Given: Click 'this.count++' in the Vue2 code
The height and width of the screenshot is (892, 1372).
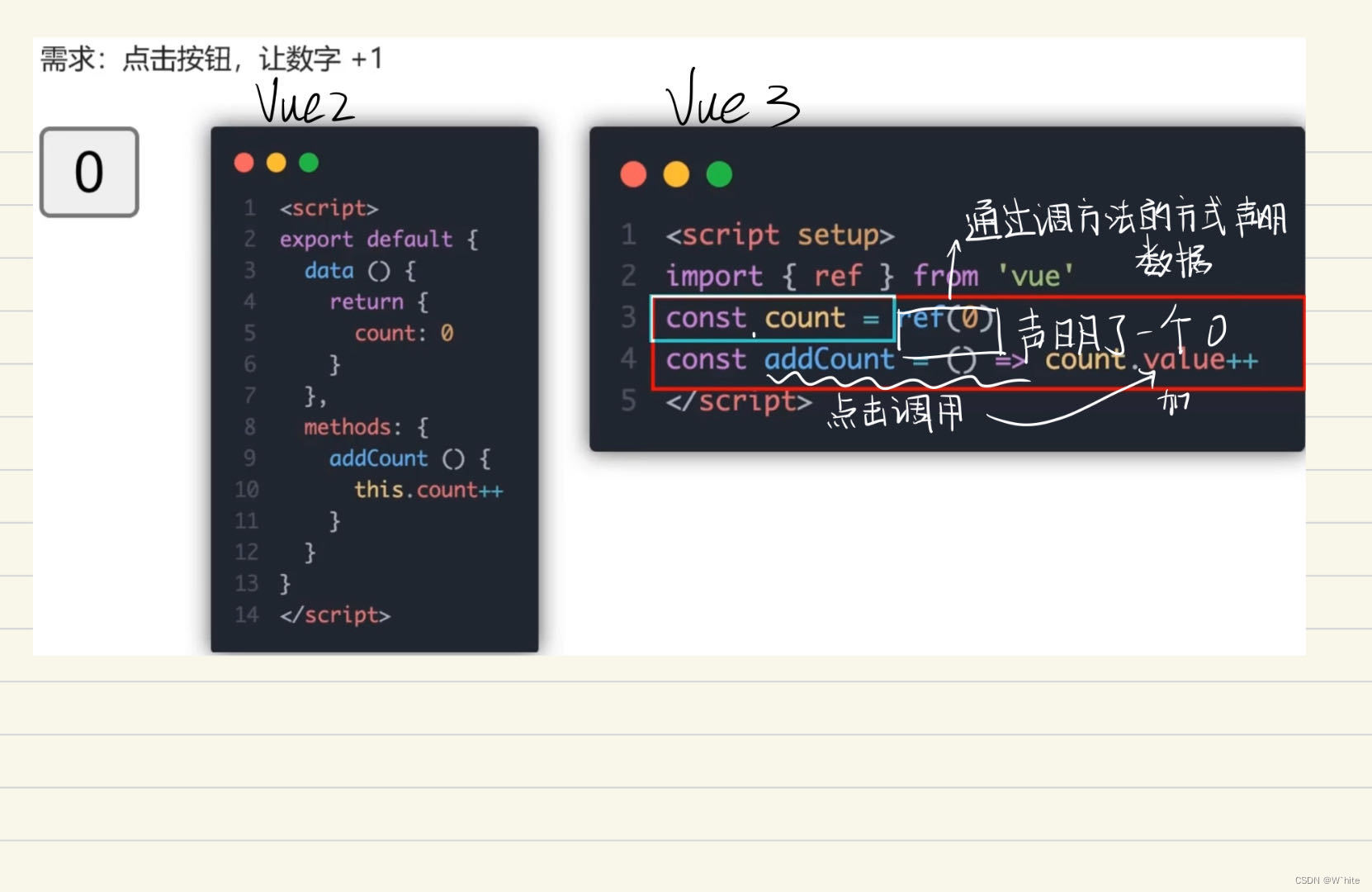Looking at the screenshot, I should tap(427, 490).
